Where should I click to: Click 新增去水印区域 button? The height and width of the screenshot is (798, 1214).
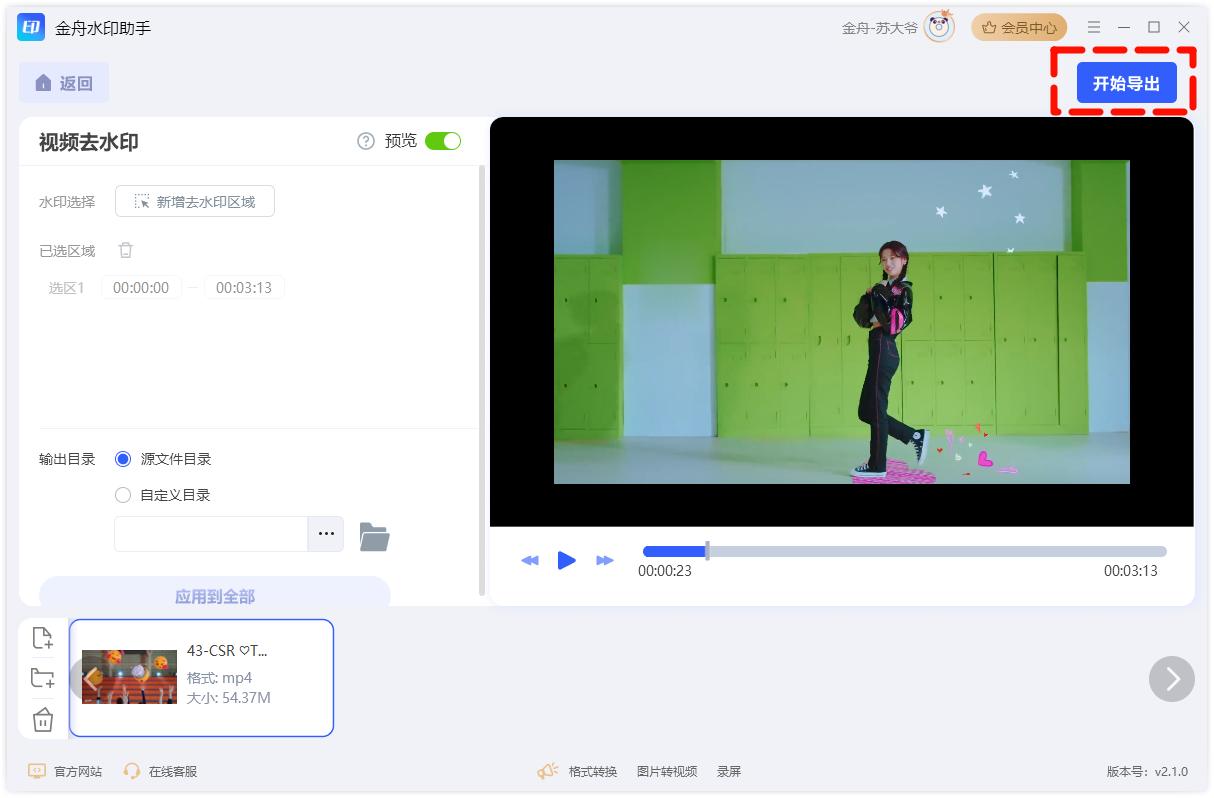(x=195, y=201)
